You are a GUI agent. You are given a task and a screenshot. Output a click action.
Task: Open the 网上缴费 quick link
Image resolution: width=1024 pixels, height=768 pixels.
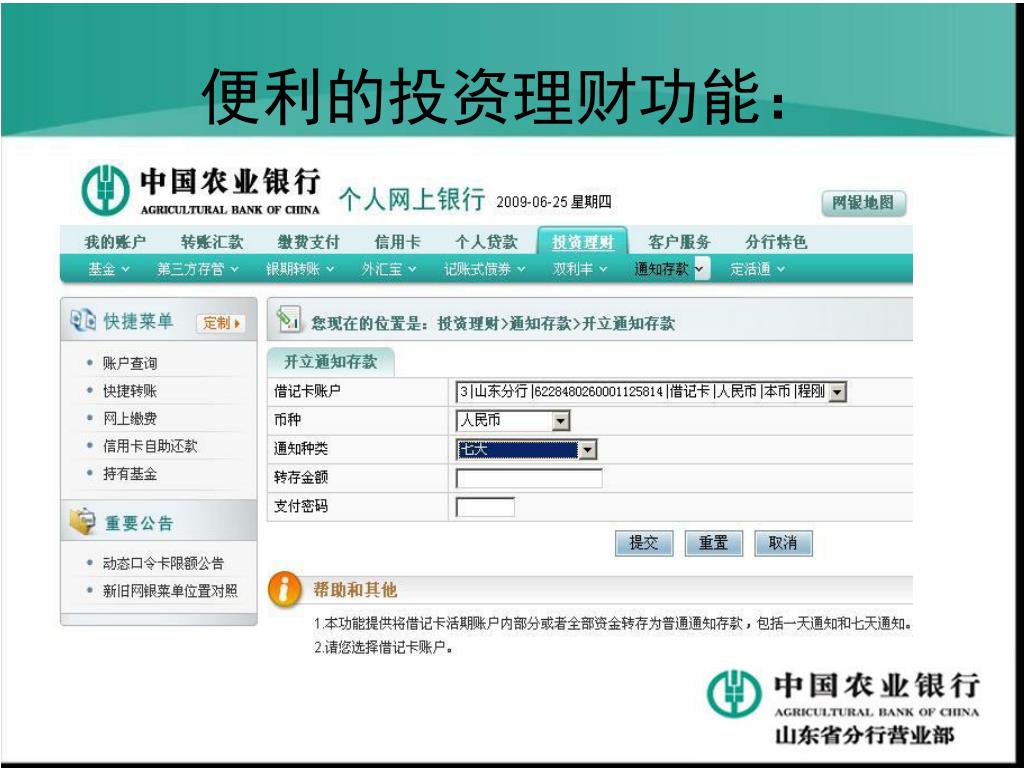click(x=130, y=418)
